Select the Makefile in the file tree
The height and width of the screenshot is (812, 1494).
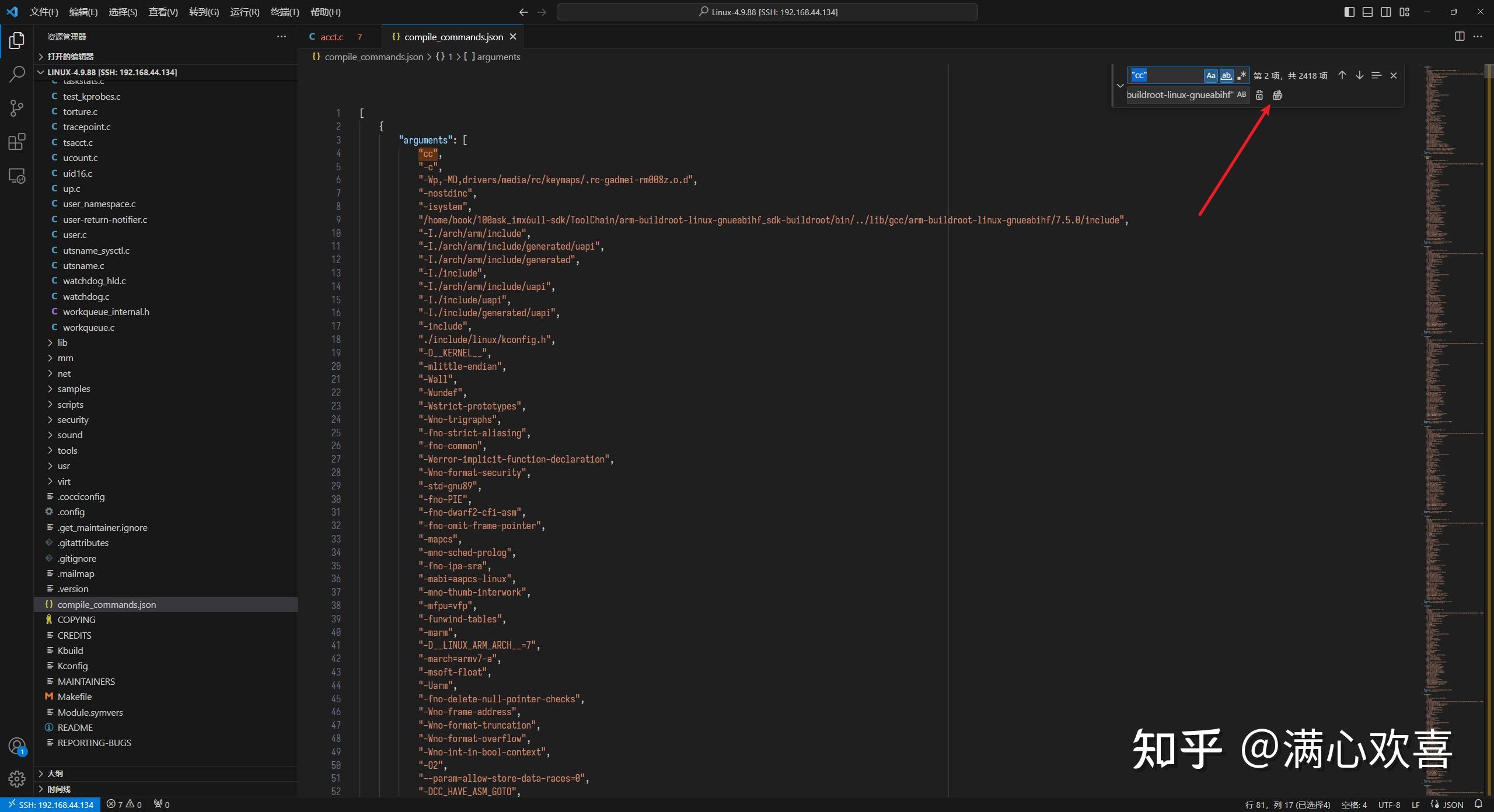(75, 696)
